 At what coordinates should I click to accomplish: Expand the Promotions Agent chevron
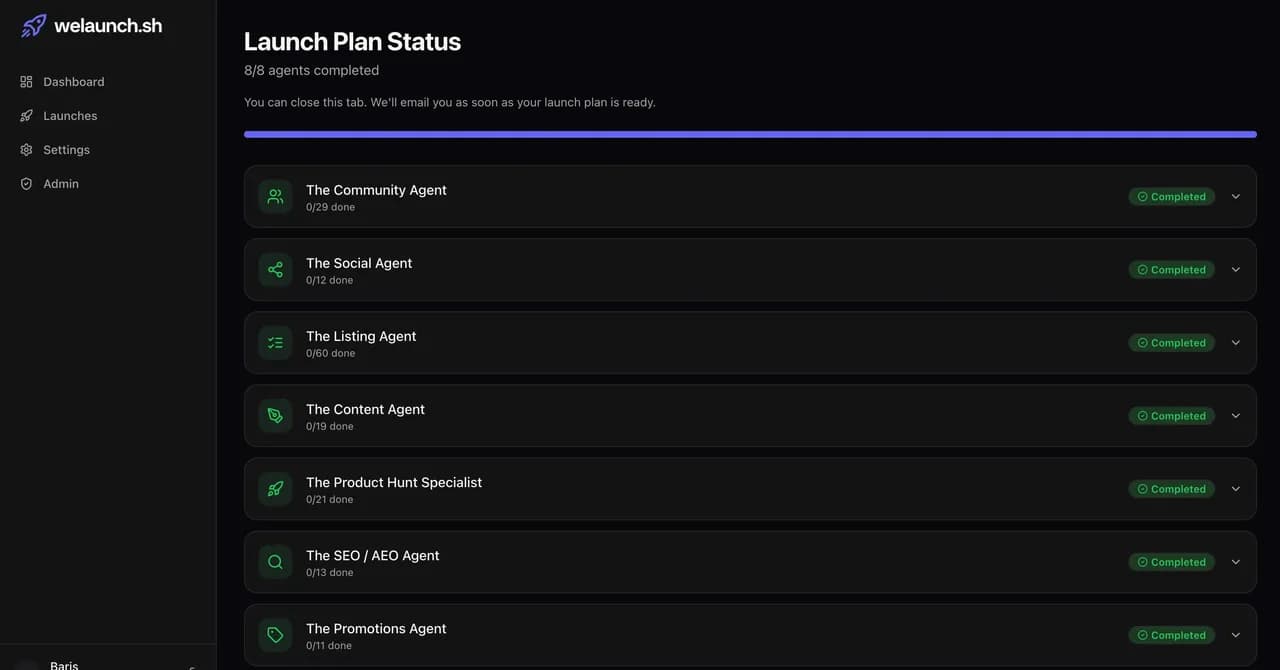click(1236, 635)
